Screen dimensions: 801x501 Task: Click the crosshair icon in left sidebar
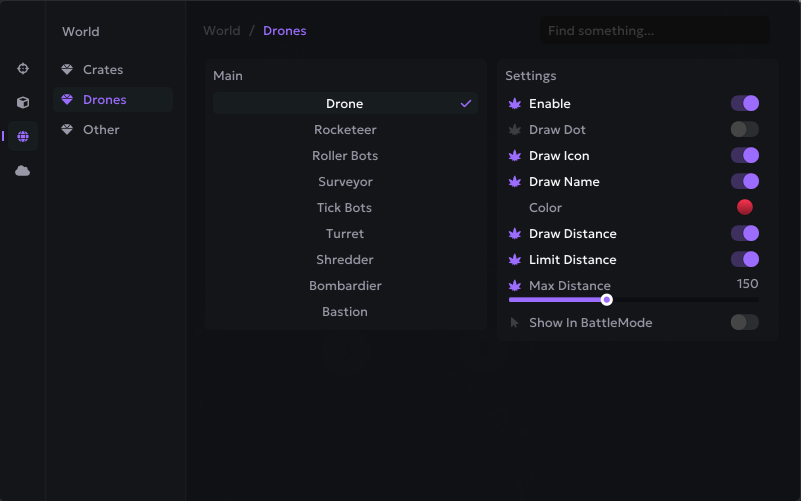[x=23, y=68]
